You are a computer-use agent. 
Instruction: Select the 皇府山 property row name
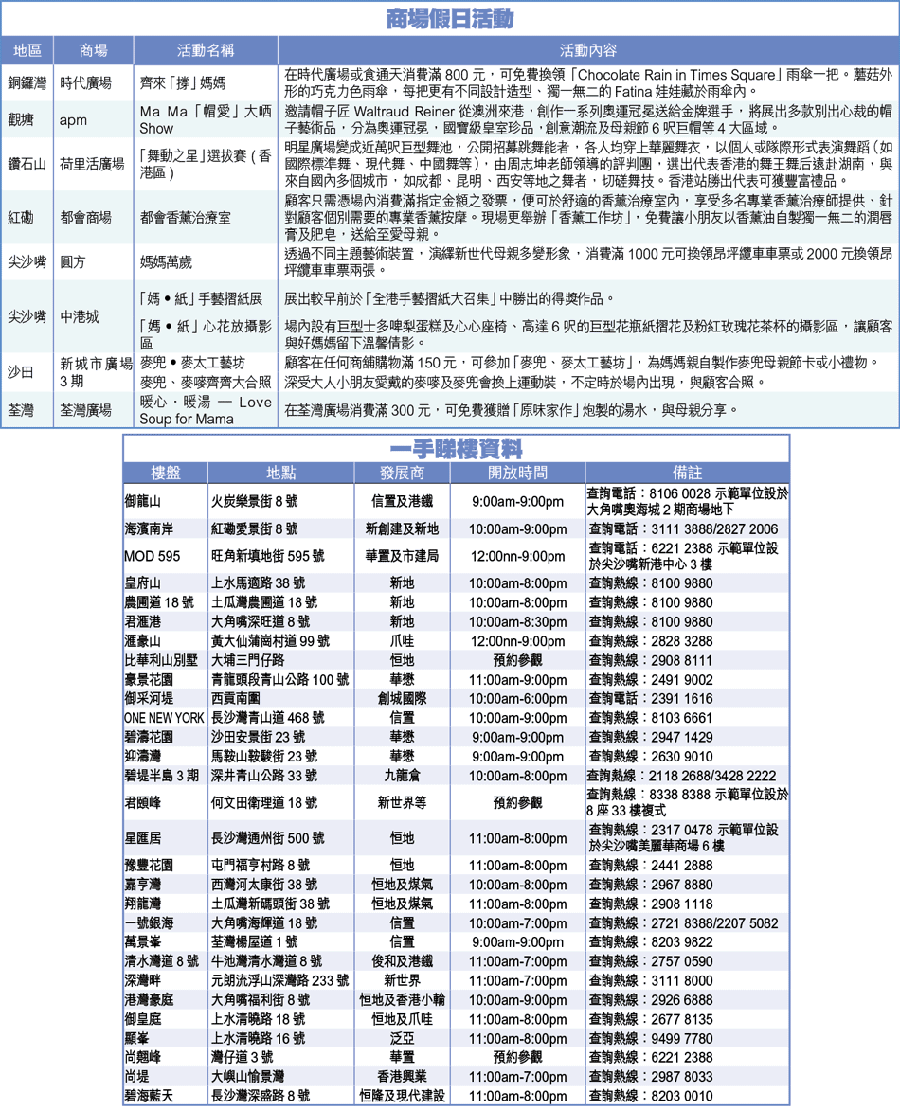click(x=142, y=583)
